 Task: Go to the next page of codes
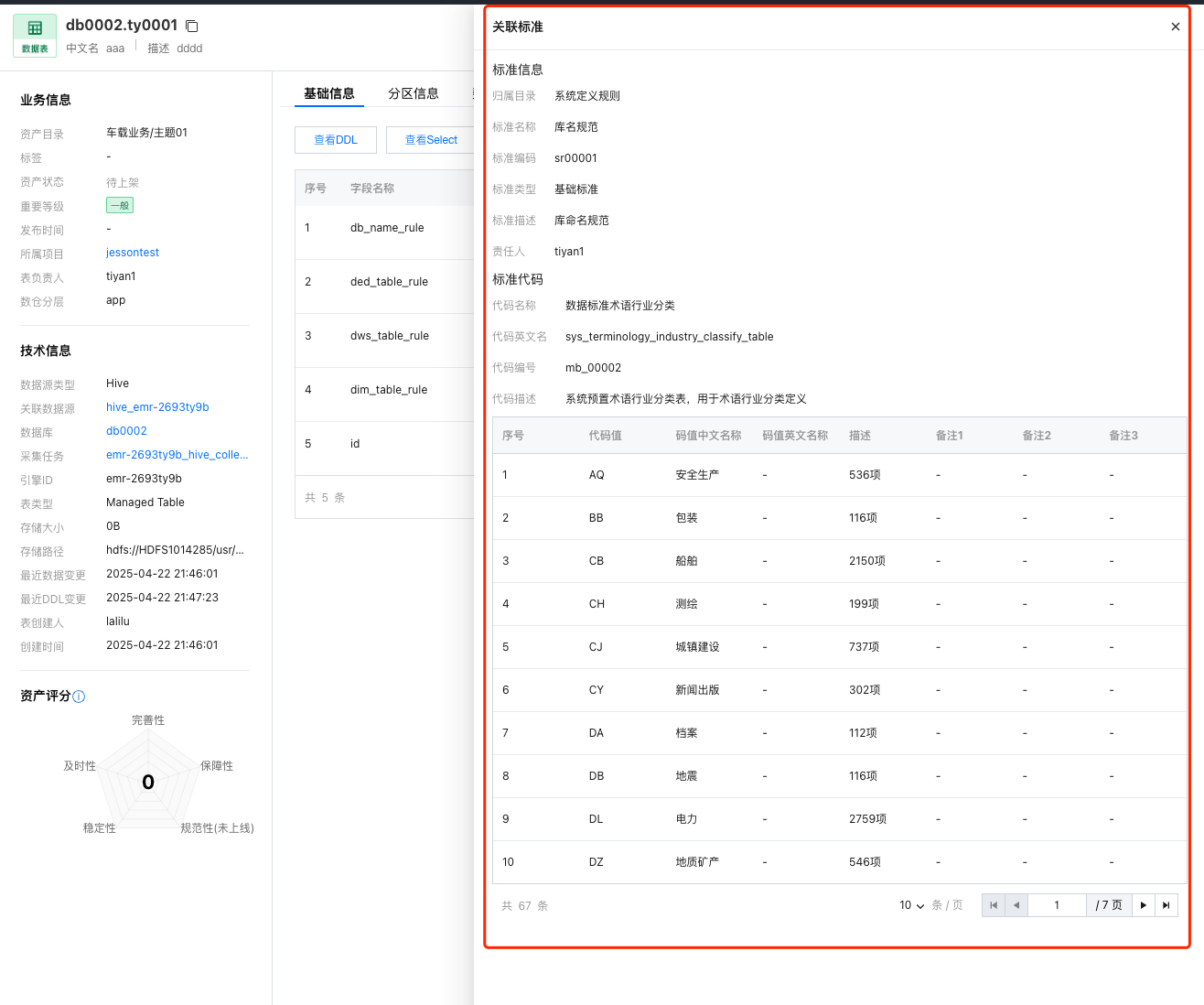[1143, 905]
